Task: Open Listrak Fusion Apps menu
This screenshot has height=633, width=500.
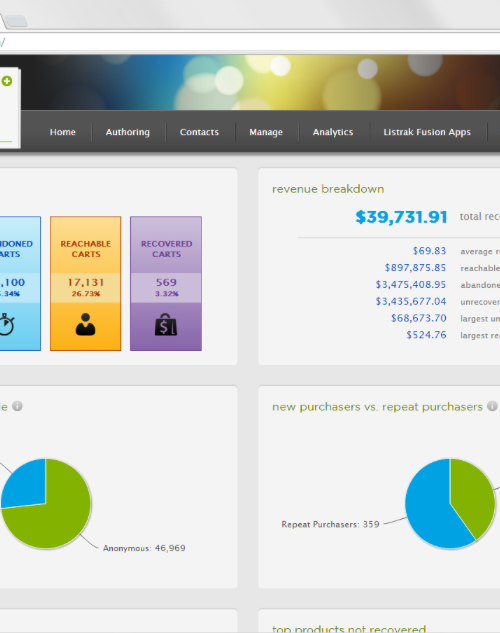Action: 427,132
